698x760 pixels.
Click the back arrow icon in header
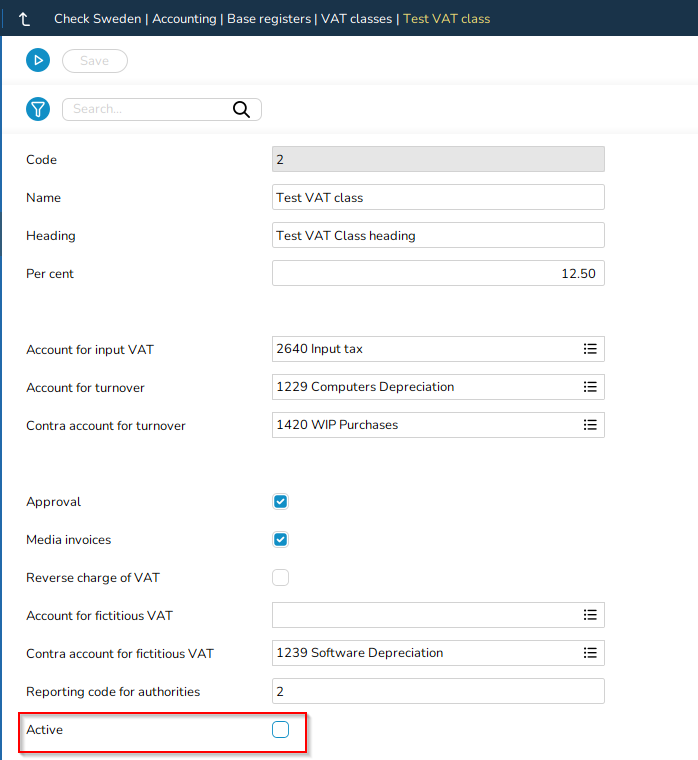pyautogui.click(x=25, y=19)
